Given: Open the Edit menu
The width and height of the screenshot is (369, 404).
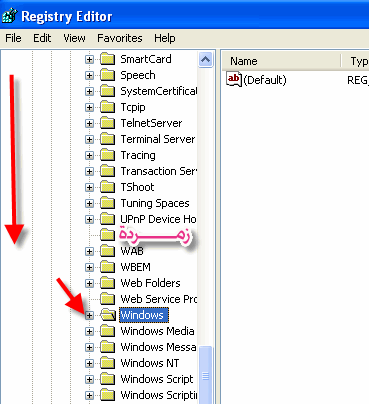Looking at the screenshot, I should click(x=42, y=38).
